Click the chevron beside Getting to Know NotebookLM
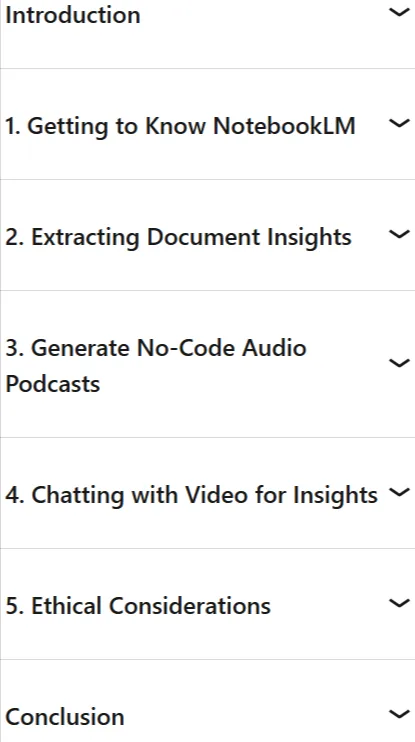415x742 pixels. click(399, 123)
